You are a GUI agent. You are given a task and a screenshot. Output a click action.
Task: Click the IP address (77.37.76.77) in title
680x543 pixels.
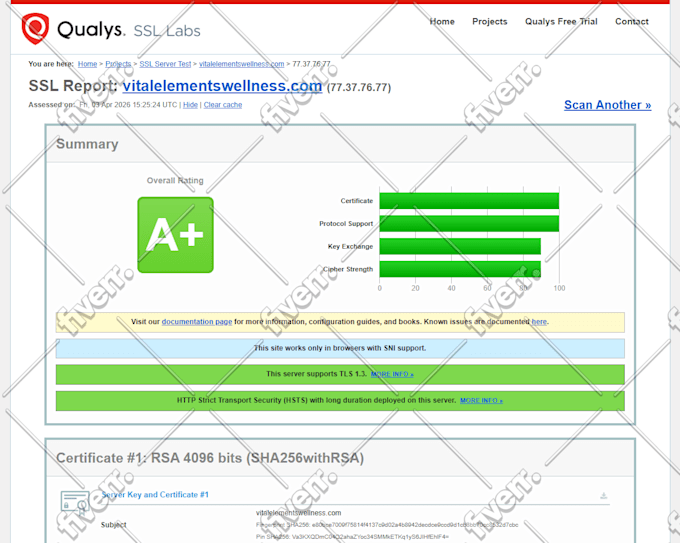tap(359, 88)
